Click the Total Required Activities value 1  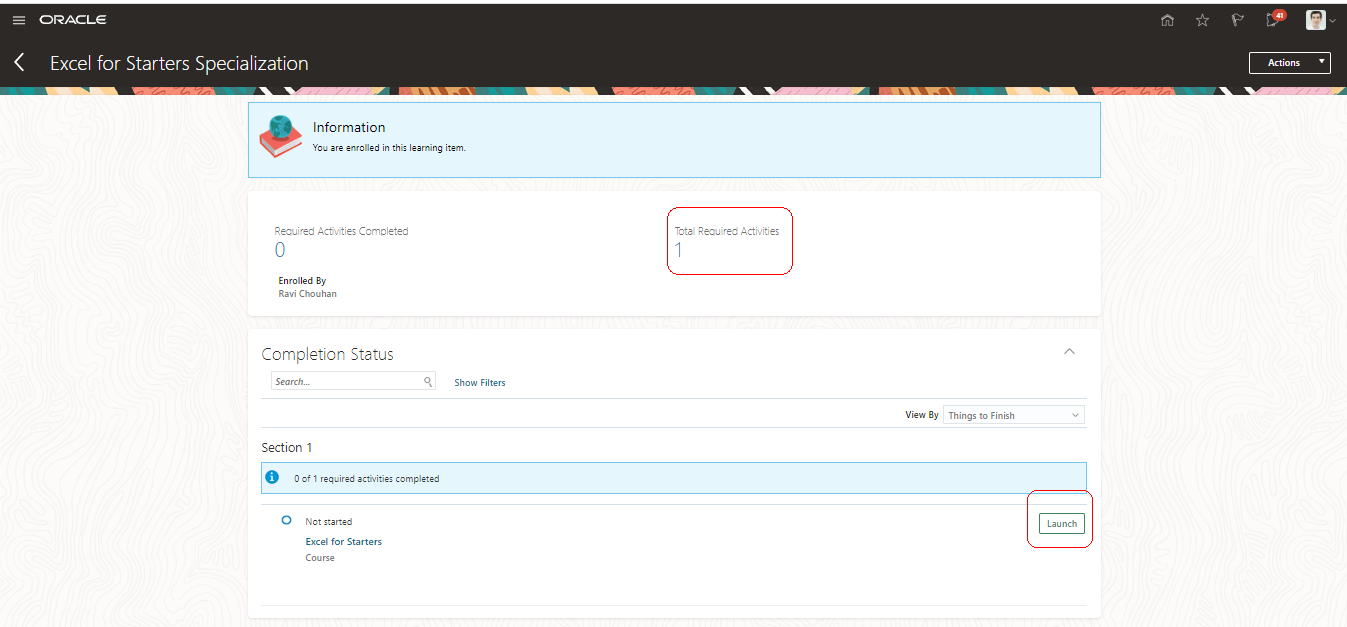click(678, 250)
